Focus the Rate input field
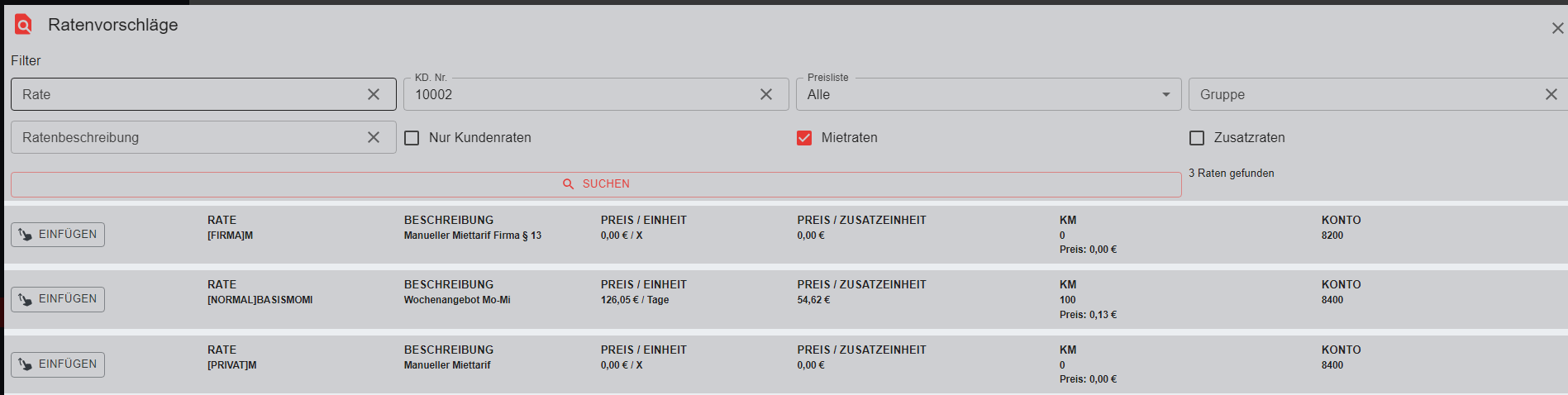Screen dimensions: 1568x395 190,95
